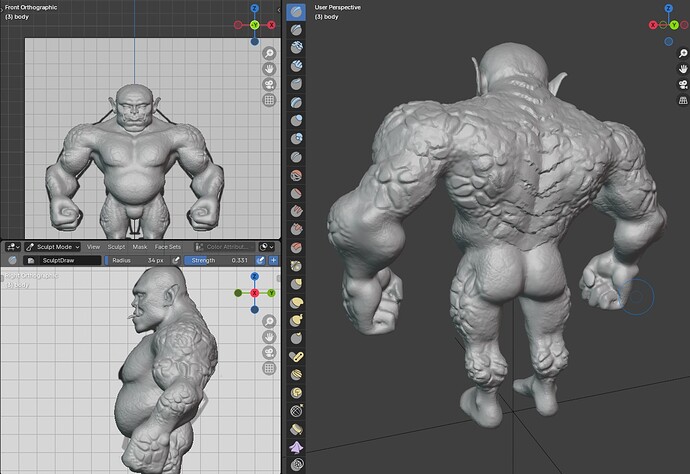
Task: Select the Boundary brush tool
Action: [x=296, y=429]
